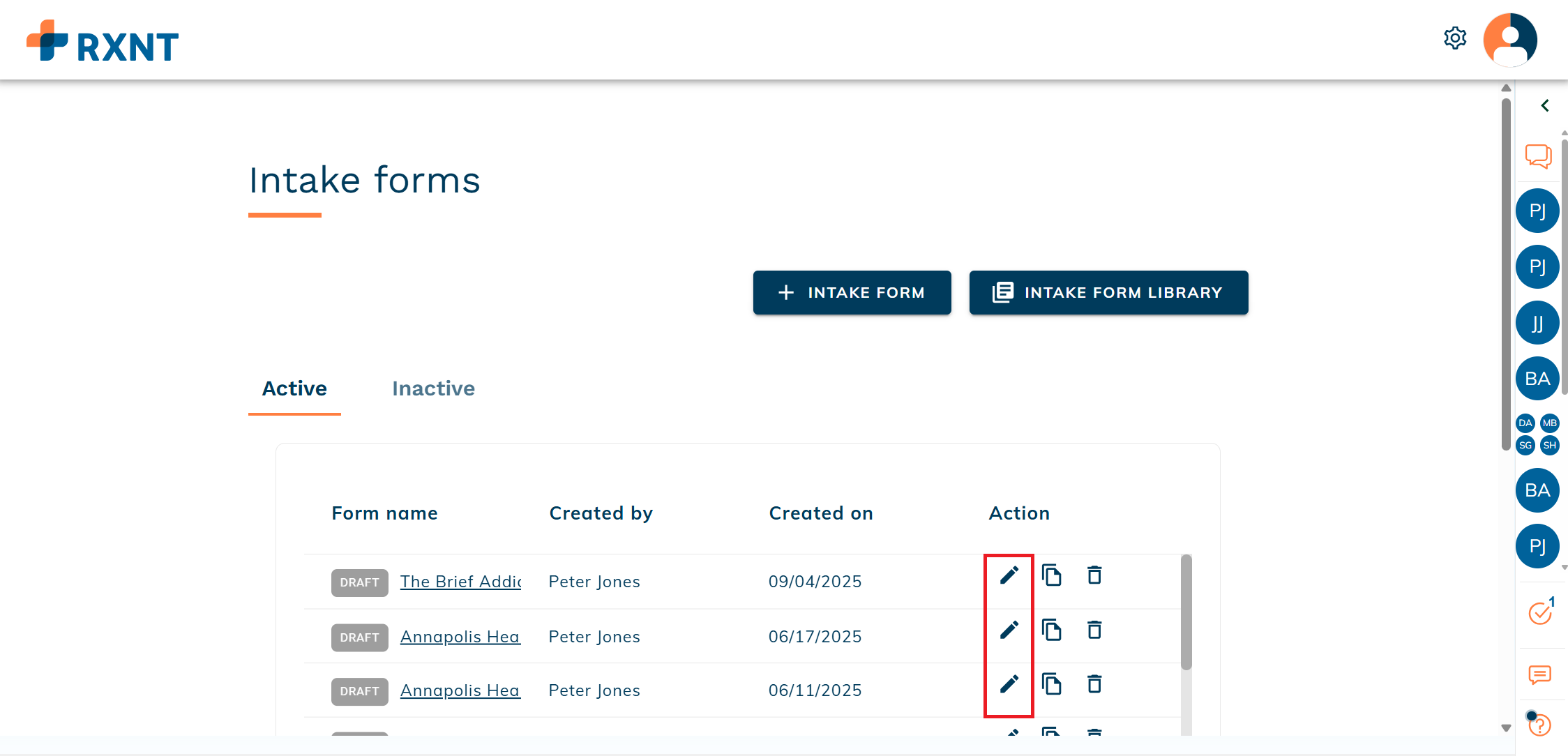Open the tasks icon showing badge 1

pos(1538,613)
